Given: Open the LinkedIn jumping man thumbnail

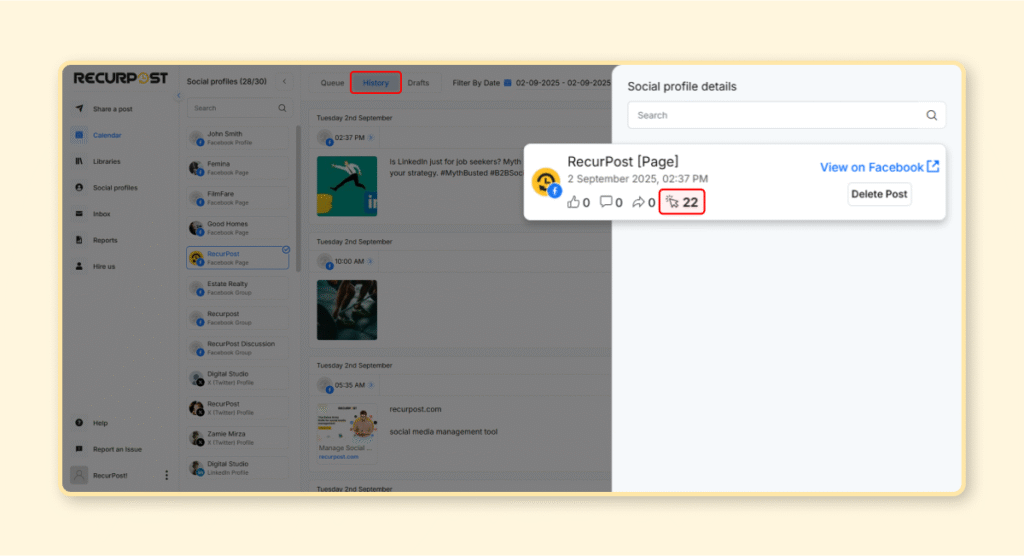Looking at the screenshot, I should (347, 186).
